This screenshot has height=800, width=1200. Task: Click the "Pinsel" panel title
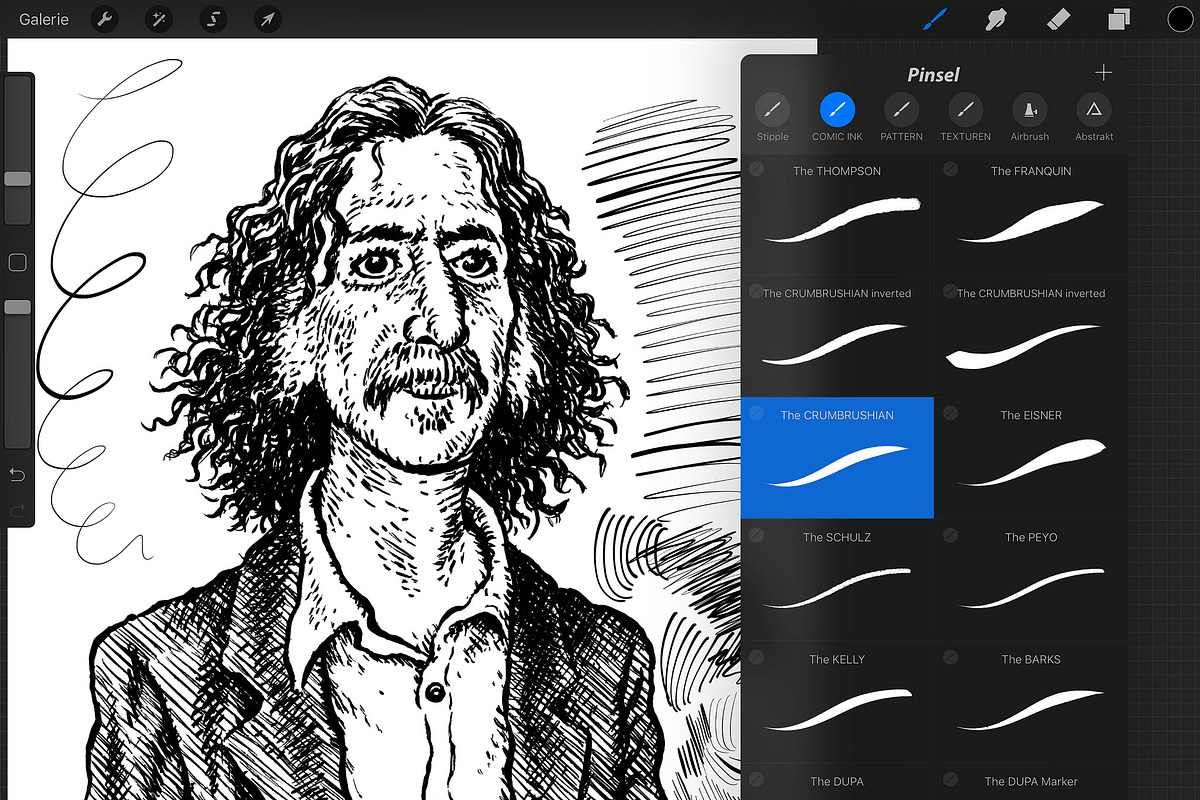tap(934, 75)
